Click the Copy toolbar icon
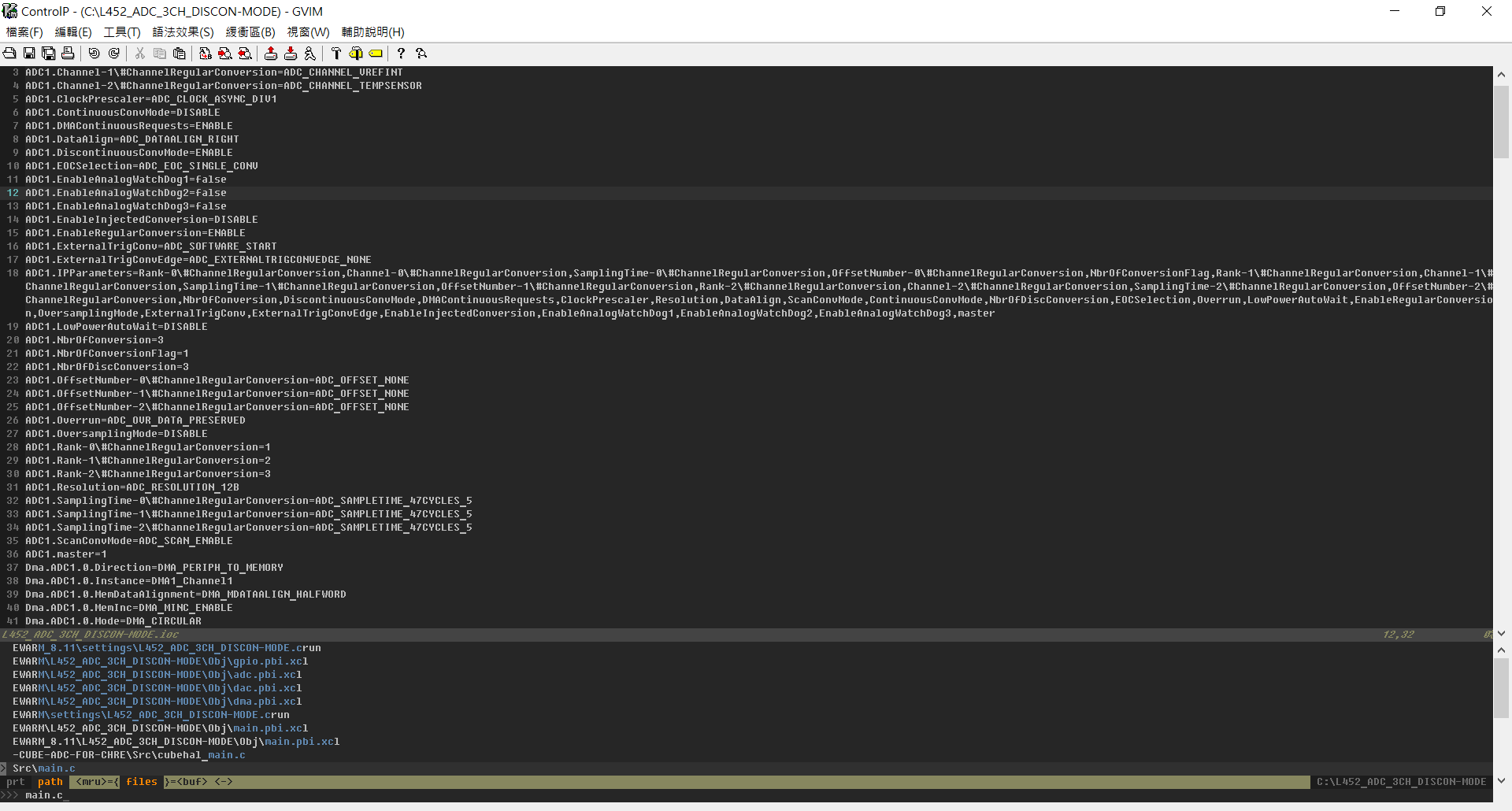Screen dimensions: 1512x811 click(160, 54)
